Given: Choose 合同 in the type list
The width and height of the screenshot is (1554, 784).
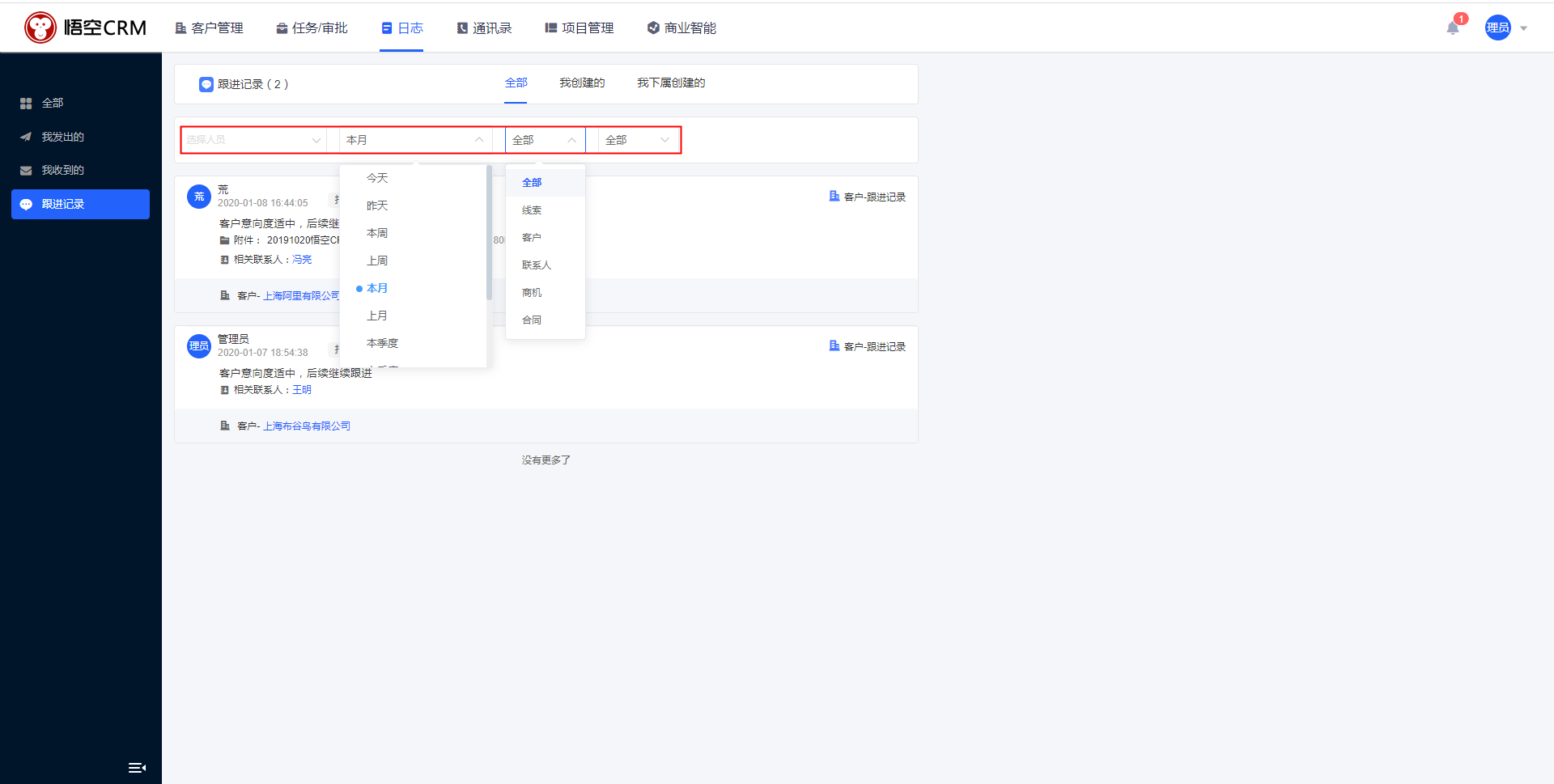Looking at the screenshot, I should coord(546,320).
